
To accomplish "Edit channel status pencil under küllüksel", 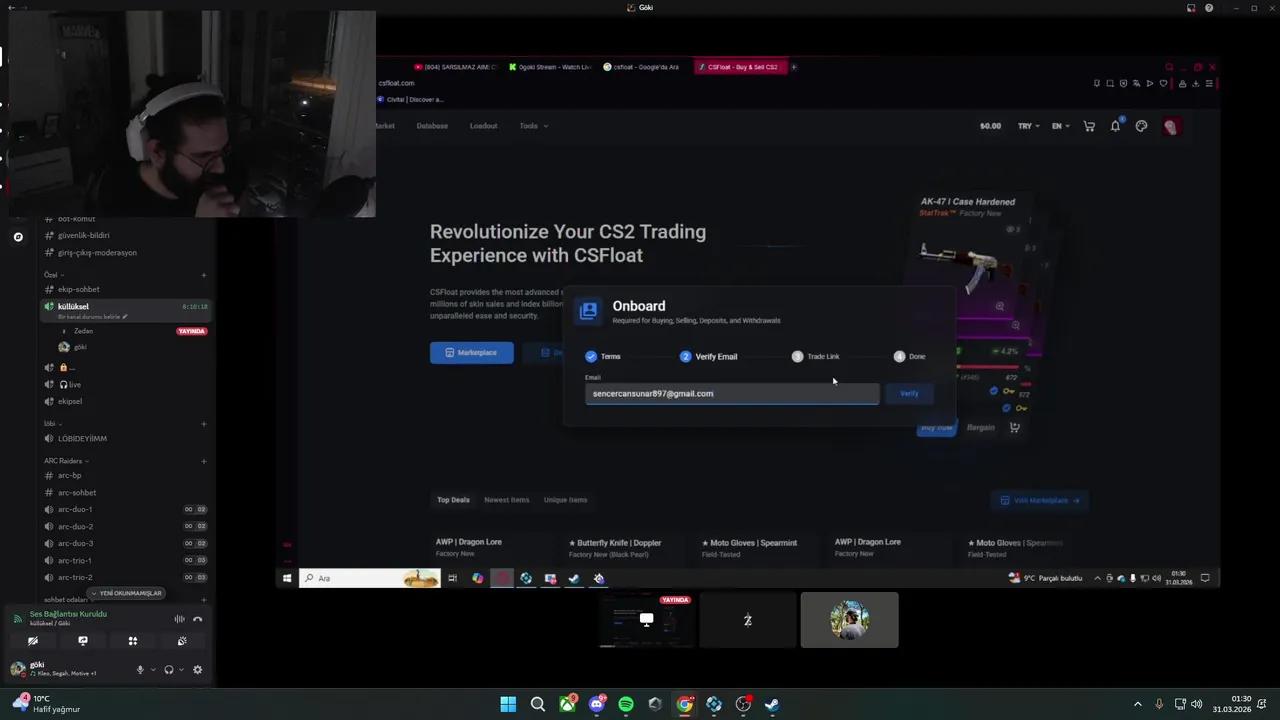I will click(x=125, y=317).
